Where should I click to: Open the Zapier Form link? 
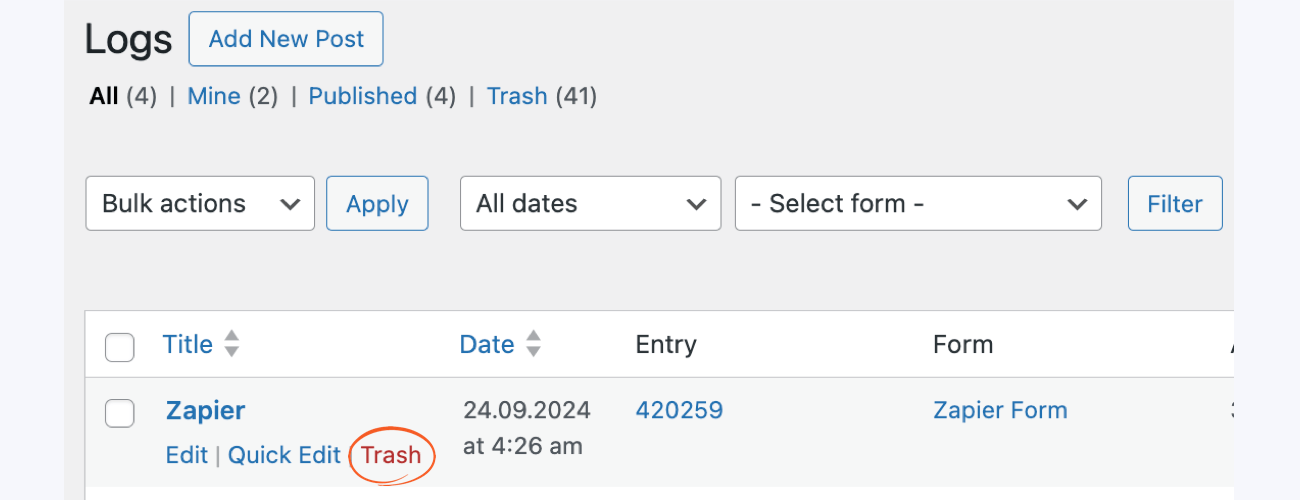click(1000, 410)
